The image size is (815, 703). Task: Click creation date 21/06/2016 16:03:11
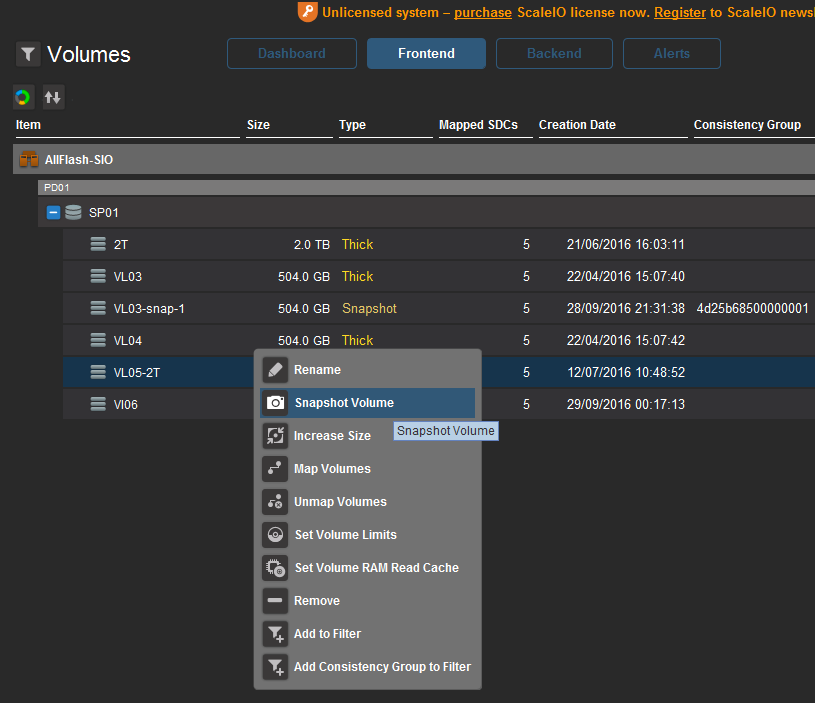point(625,244)
